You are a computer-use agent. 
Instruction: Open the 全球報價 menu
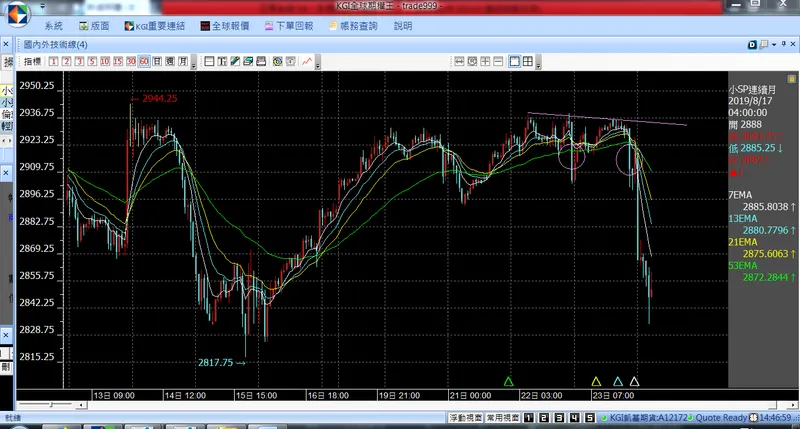point(225,26)
